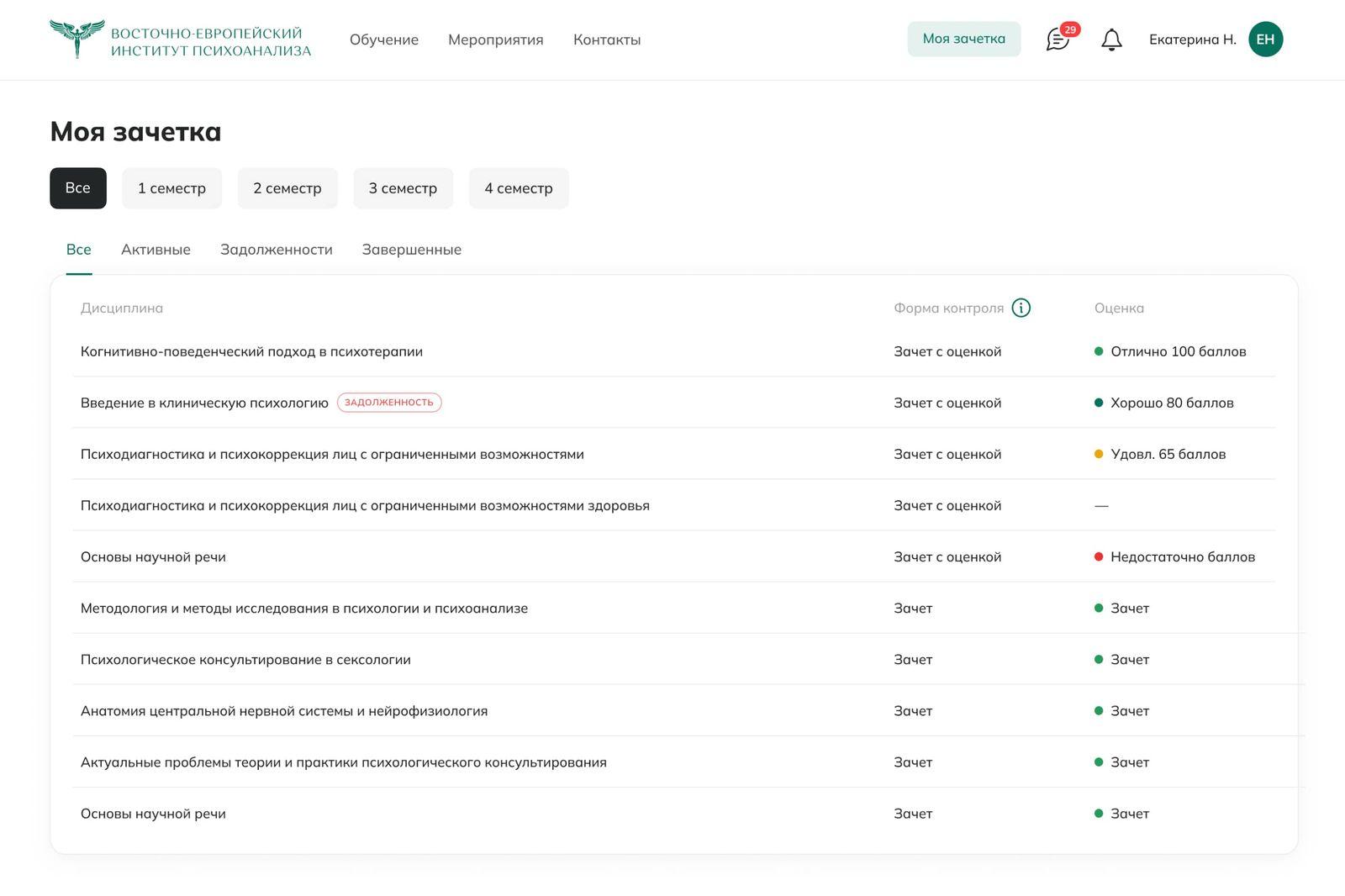Open the Обучение navigation menu
Screen dimensions: 1345x896
383,40
